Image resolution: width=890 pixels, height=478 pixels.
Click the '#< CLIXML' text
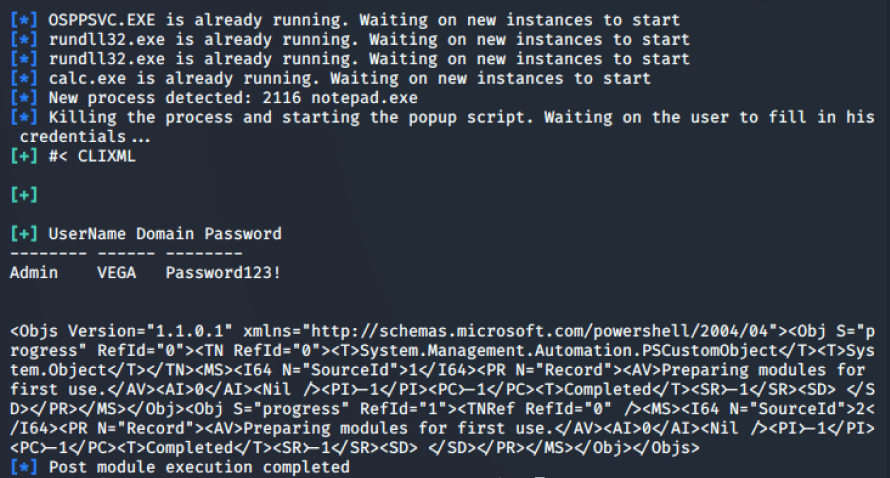[92, 156]
